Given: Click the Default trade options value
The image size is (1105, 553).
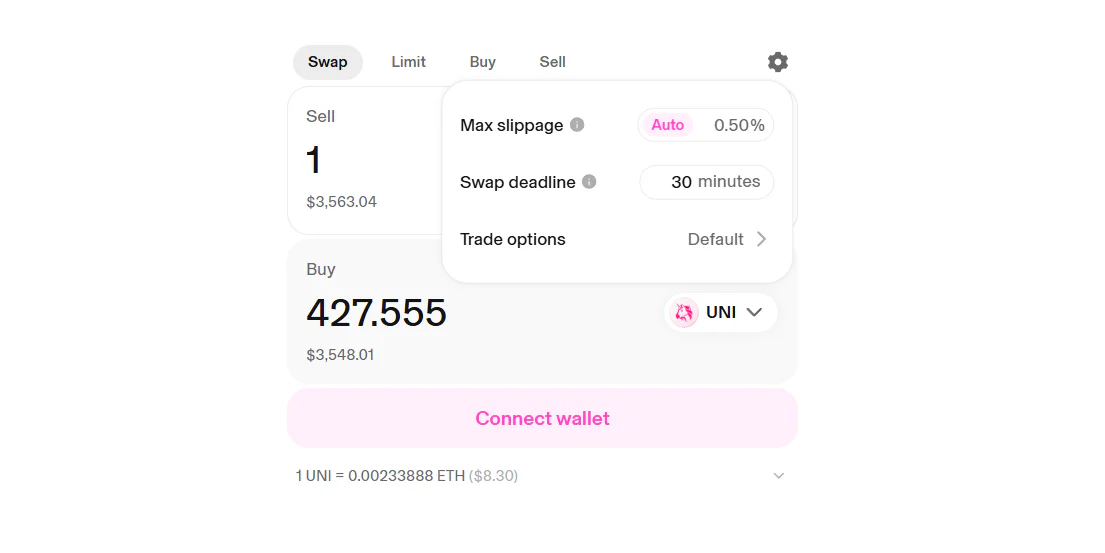Looking at the screenshot, I should [715, 239].
